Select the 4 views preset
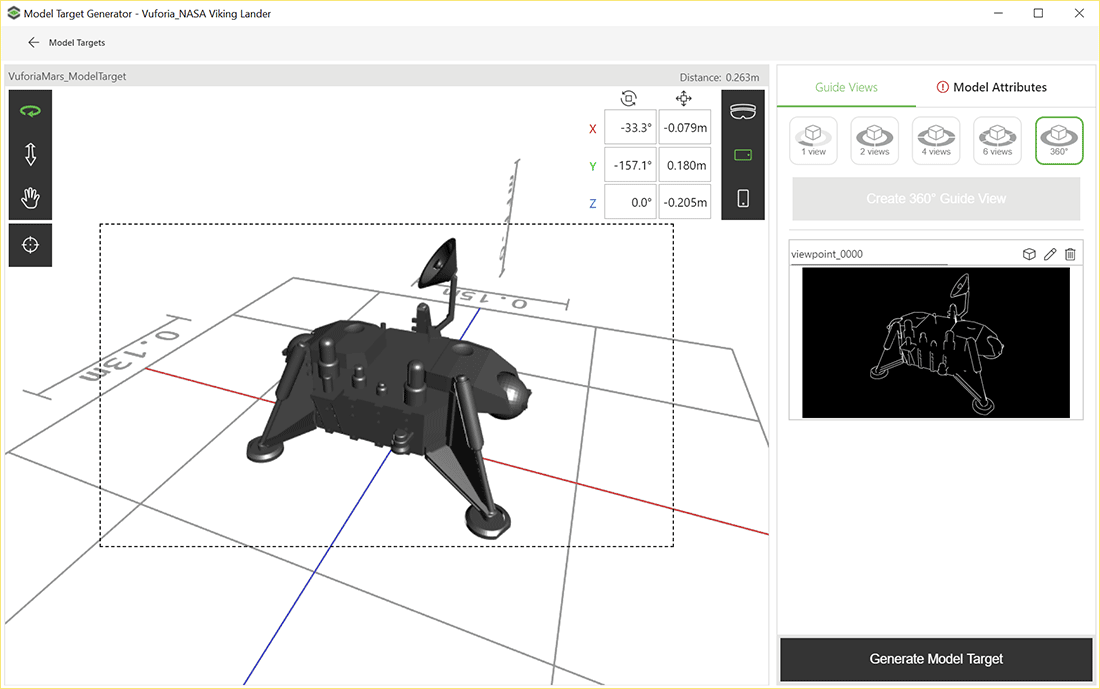This screenshot has width=1100, height=689. click(936, 140)
